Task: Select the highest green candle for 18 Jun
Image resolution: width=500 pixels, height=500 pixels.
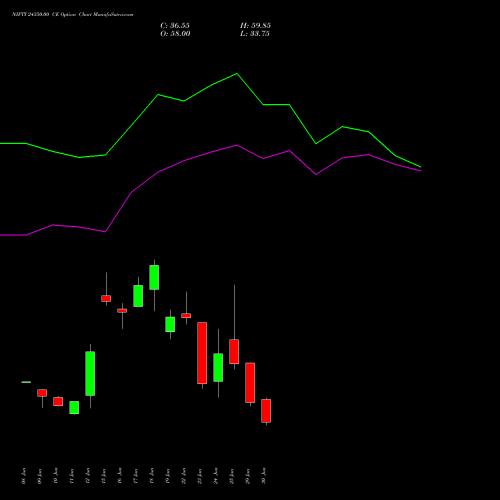Action: [x=154, y=277]
